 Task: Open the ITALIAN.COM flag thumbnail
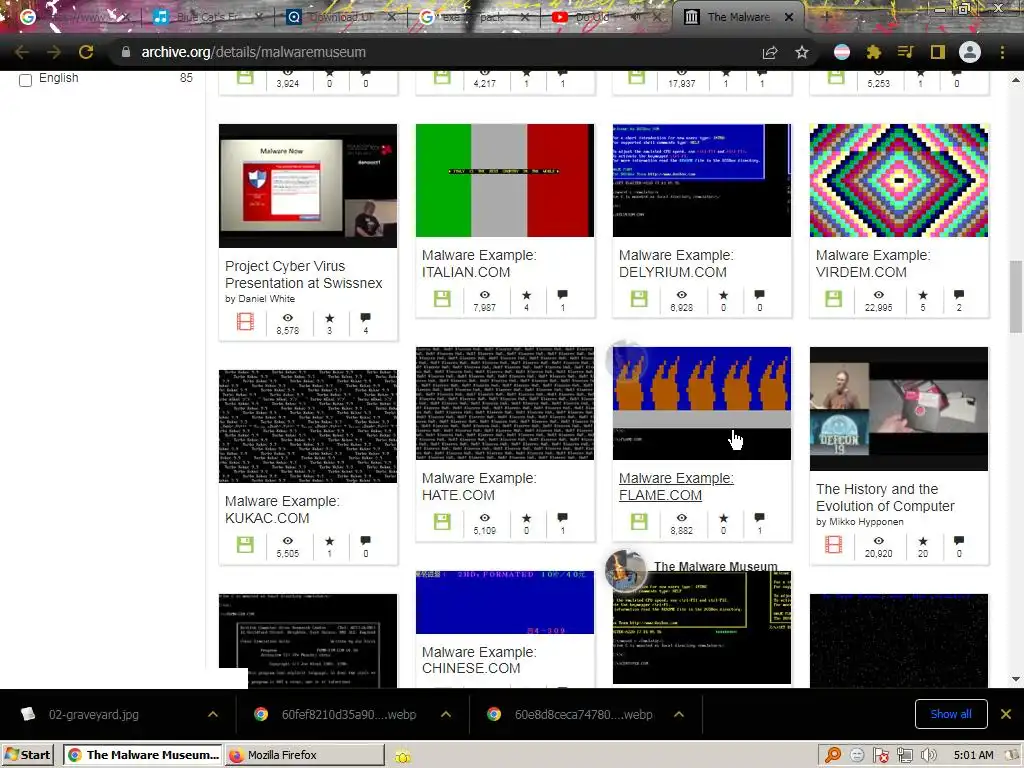point(505,180)
